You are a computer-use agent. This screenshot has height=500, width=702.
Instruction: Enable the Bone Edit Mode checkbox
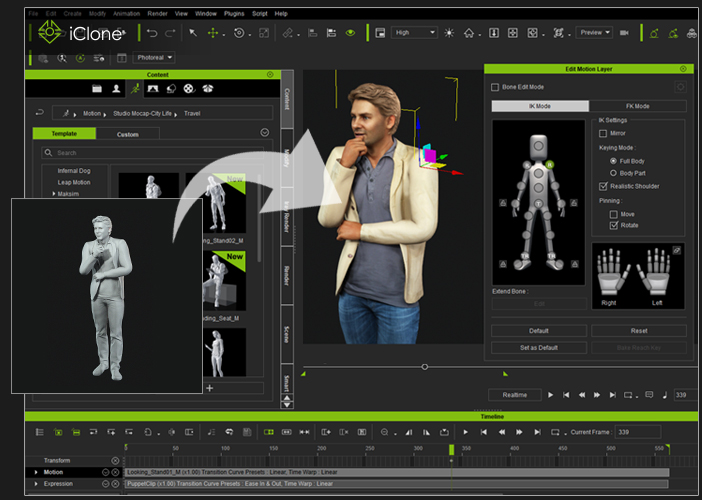(x=496, y=87)
